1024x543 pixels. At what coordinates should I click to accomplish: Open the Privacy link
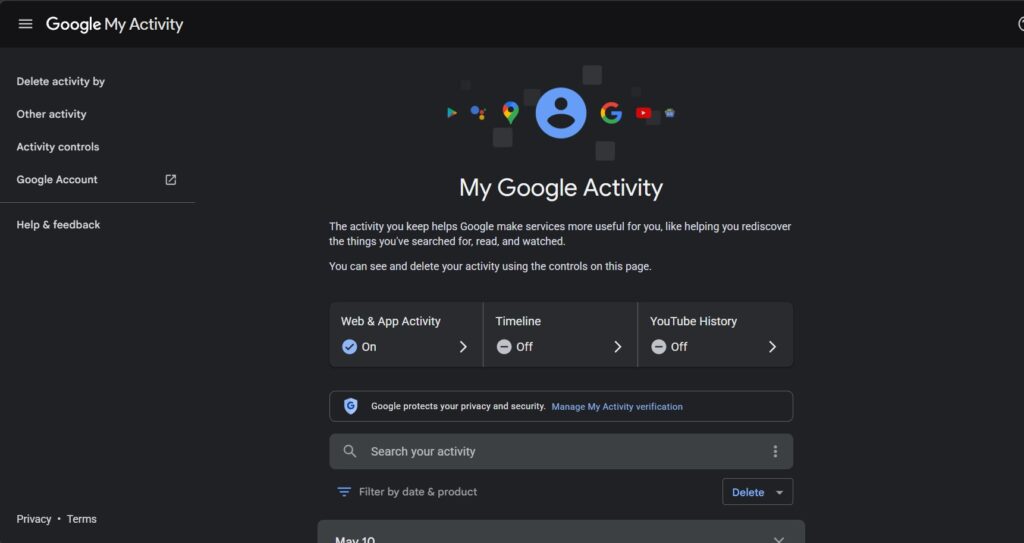click(x=33, y=519)
